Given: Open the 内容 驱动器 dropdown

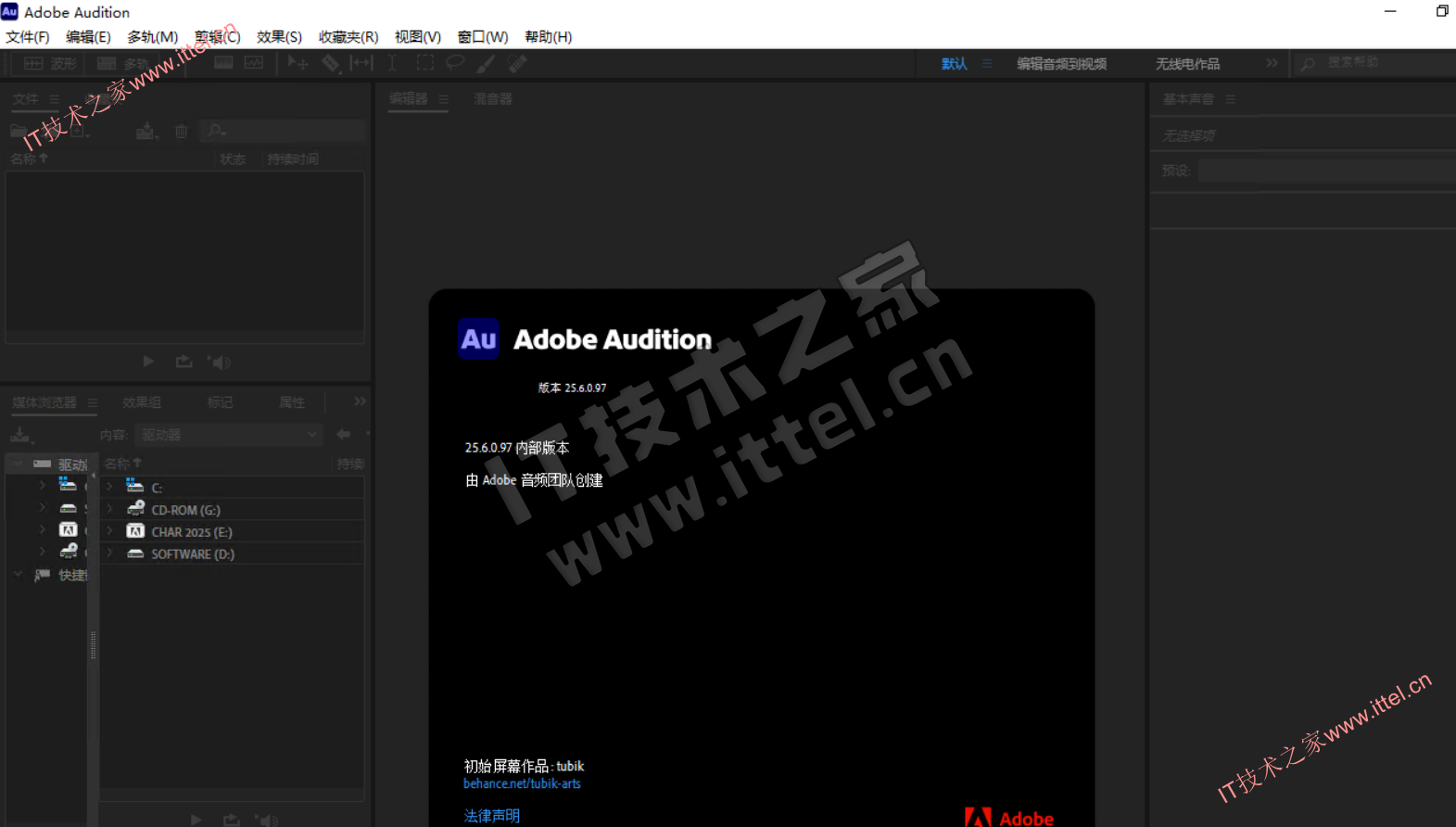Looking at the screenshot, I should [228, 435].
